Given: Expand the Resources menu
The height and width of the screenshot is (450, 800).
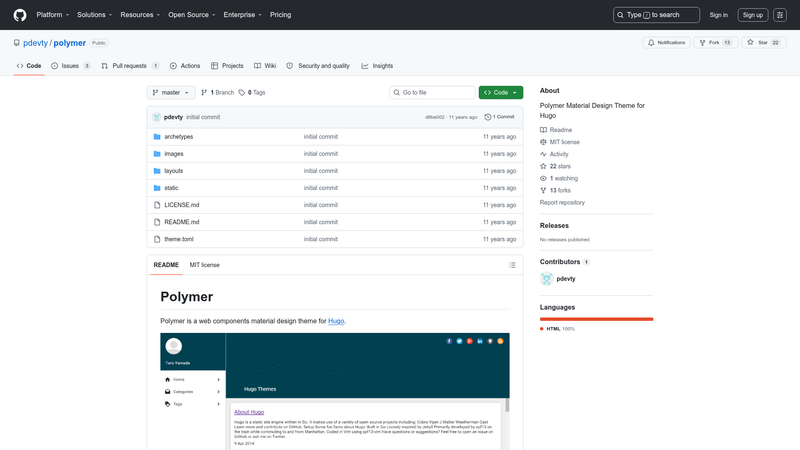Looking at the screenshot, I should [140, 15].
